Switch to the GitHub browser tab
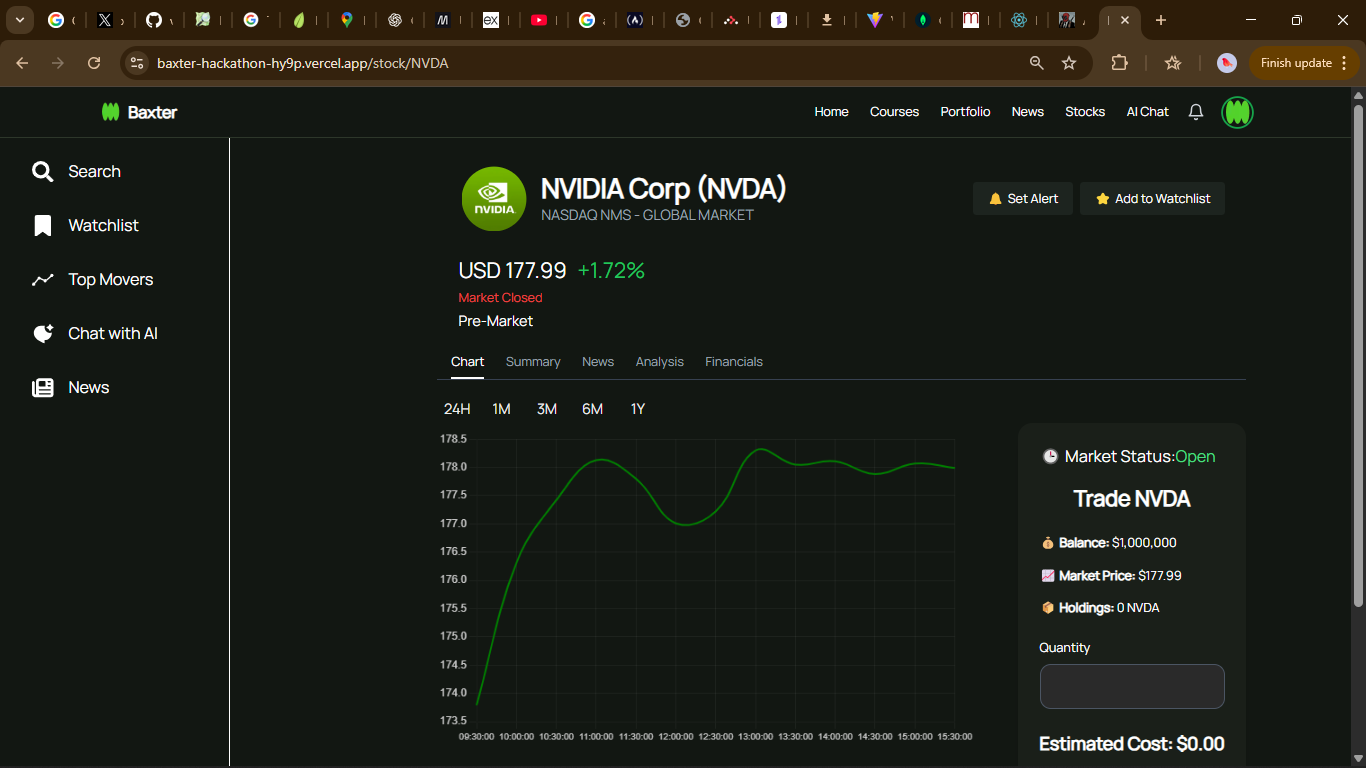This screenshot has width=1366, height=768. tap(153, 20)
